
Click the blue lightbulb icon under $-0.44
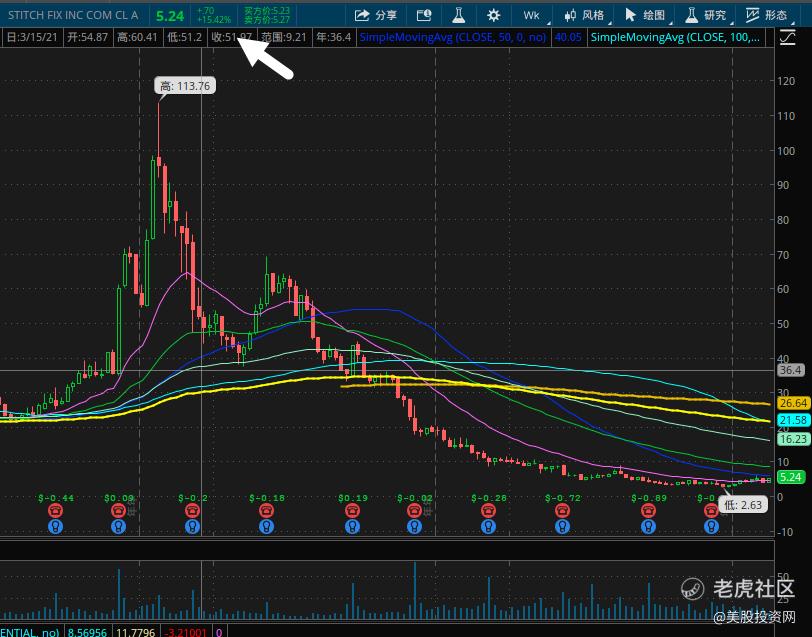point(55,527)
